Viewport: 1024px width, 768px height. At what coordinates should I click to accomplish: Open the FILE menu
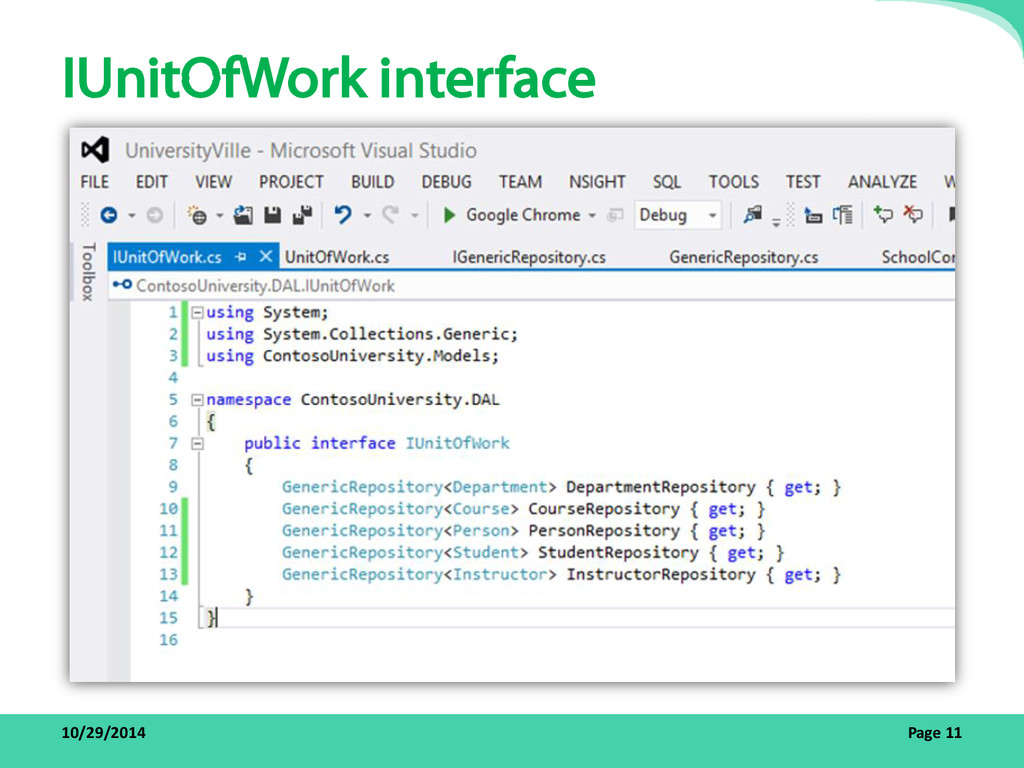(95, 182)
